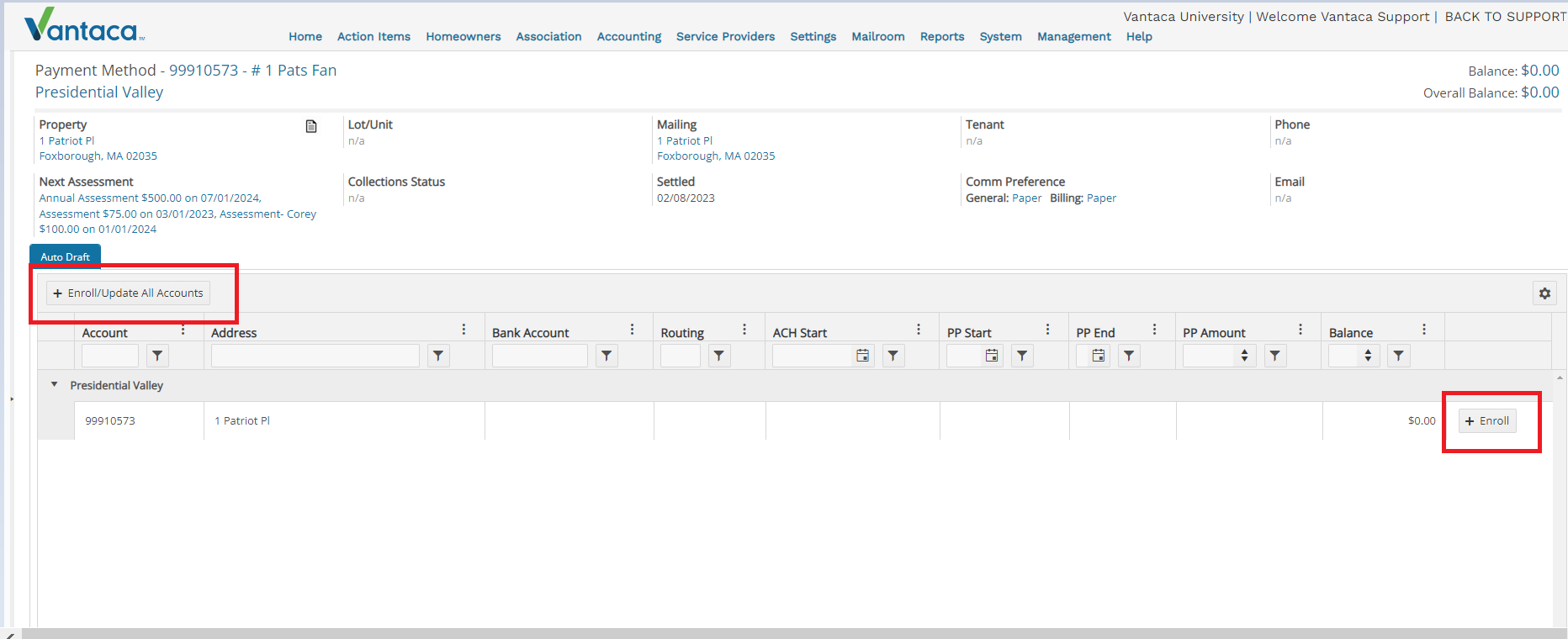Open Account column filter icon
Screen dimensions: 1568x639
pos(157,356)
